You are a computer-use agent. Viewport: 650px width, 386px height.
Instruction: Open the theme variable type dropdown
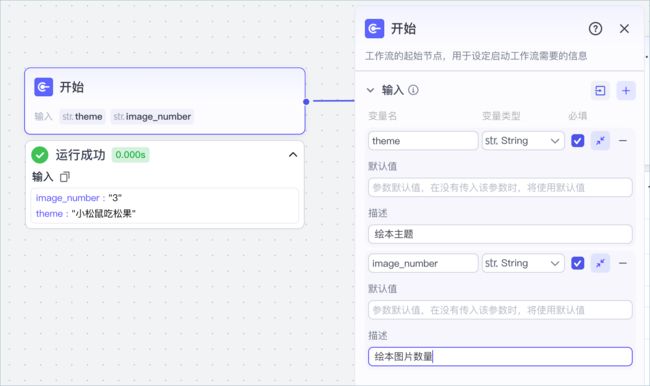[523, 141]
